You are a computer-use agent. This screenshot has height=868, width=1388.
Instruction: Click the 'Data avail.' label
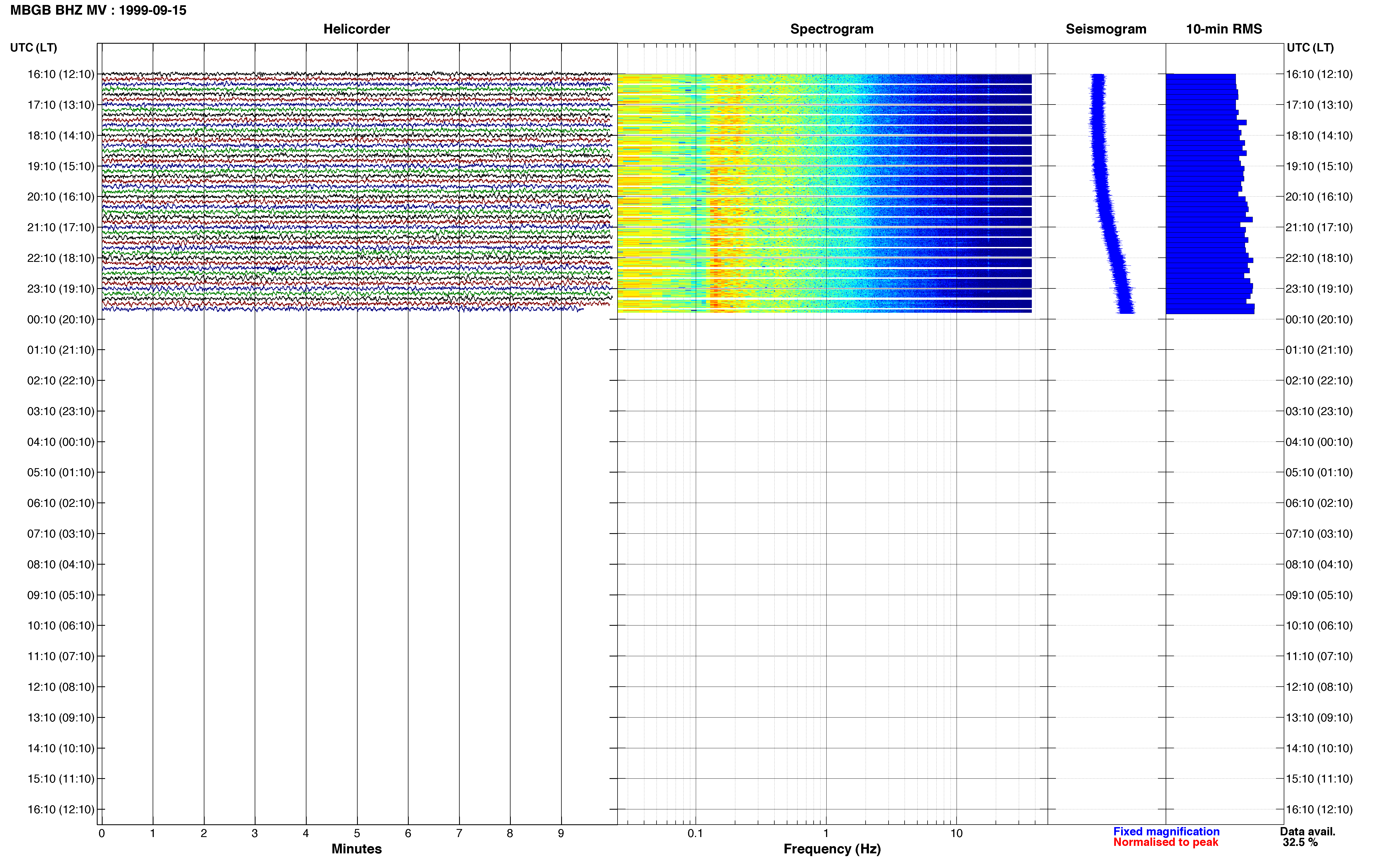(1308, 831)
